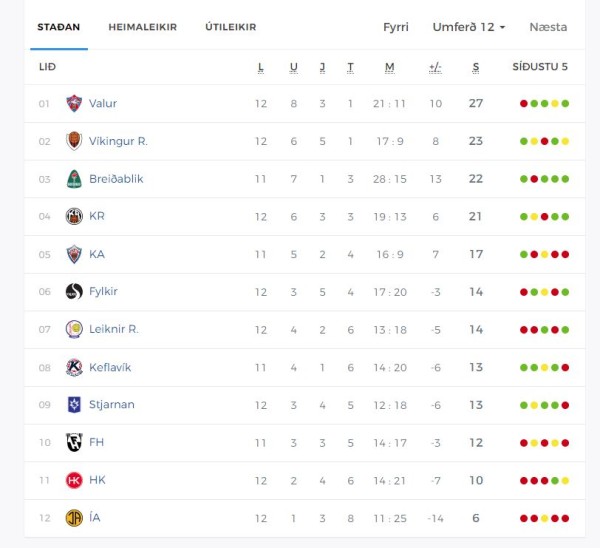Click the Fylkir black circular logo
This screenshot has height=548, width=600.
tap(74, 292)
